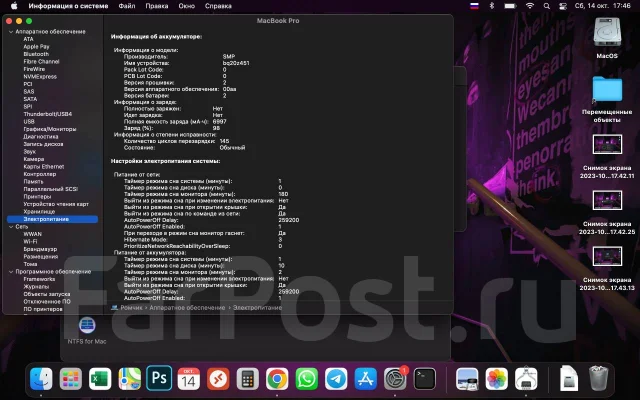This screenshot has height=400, width=640.
Task: Open WhatsApp in the dock
Action: point(307,378)
